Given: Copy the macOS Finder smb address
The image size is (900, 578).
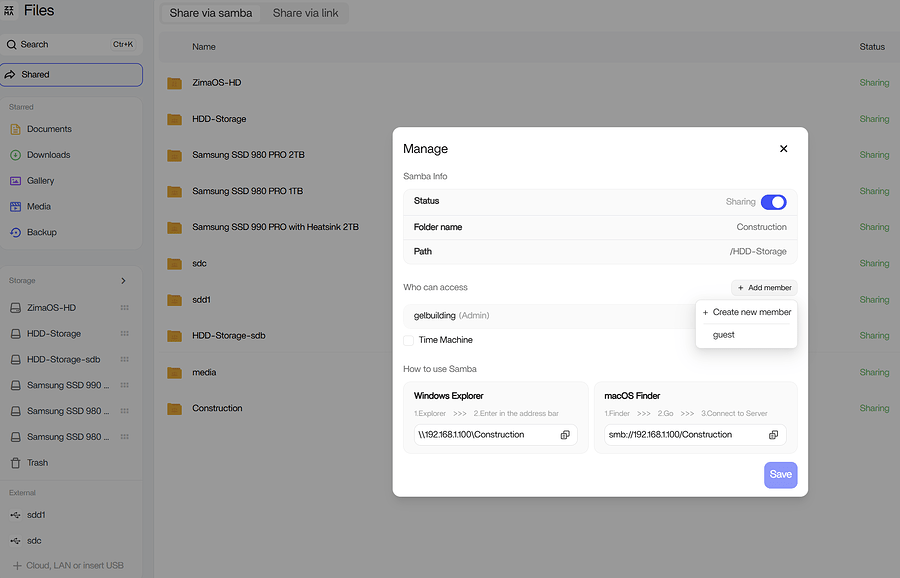Looking at the screenshot, I should tap(773, 435).
